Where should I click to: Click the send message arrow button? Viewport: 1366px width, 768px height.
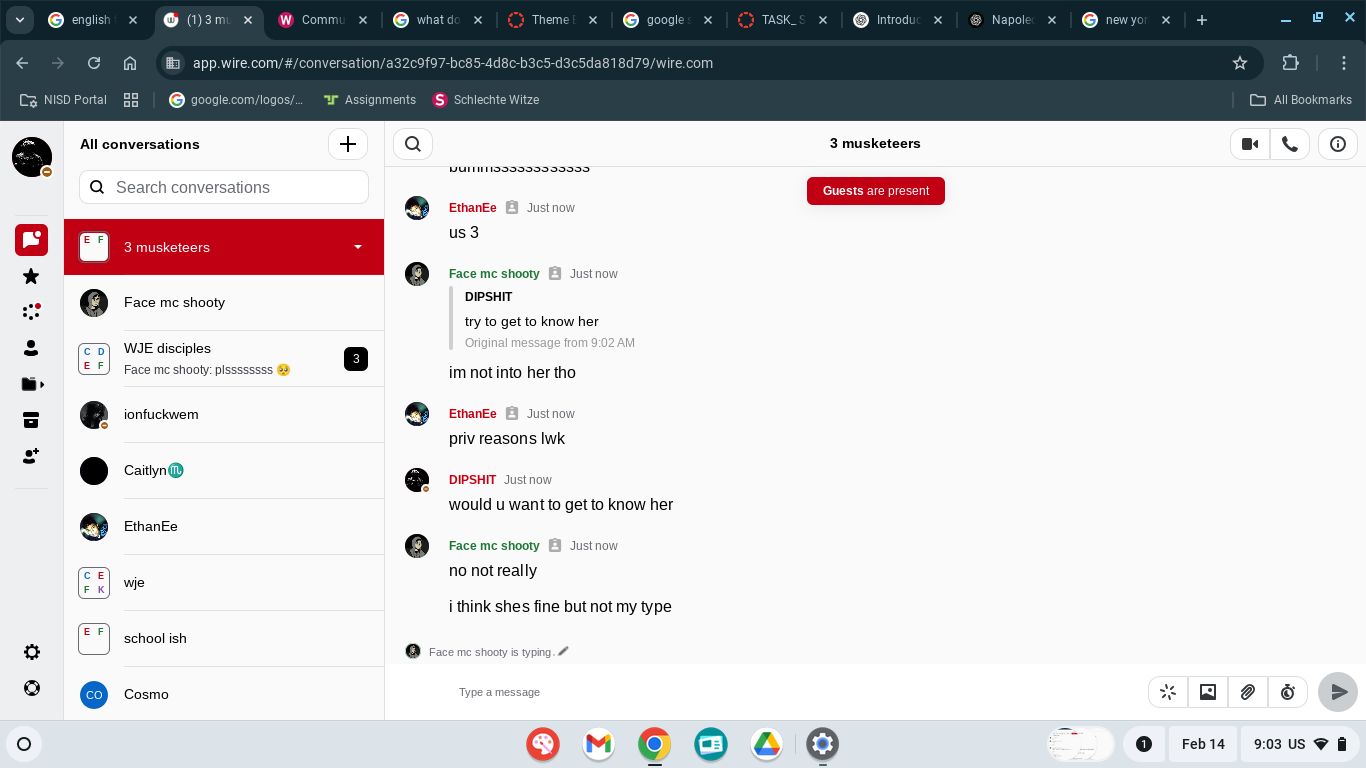1338,692
